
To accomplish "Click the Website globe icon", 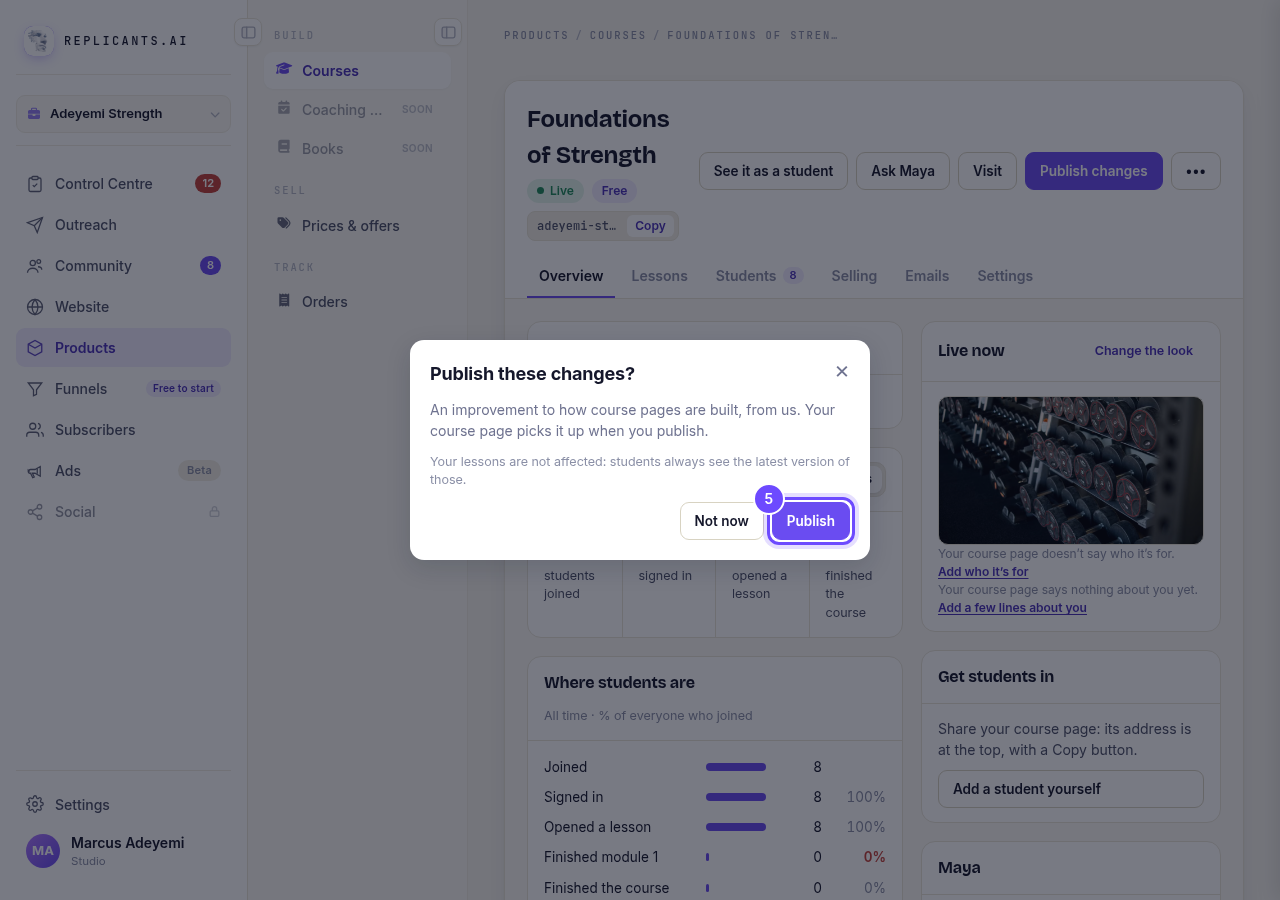I will (x=35, y=307).
